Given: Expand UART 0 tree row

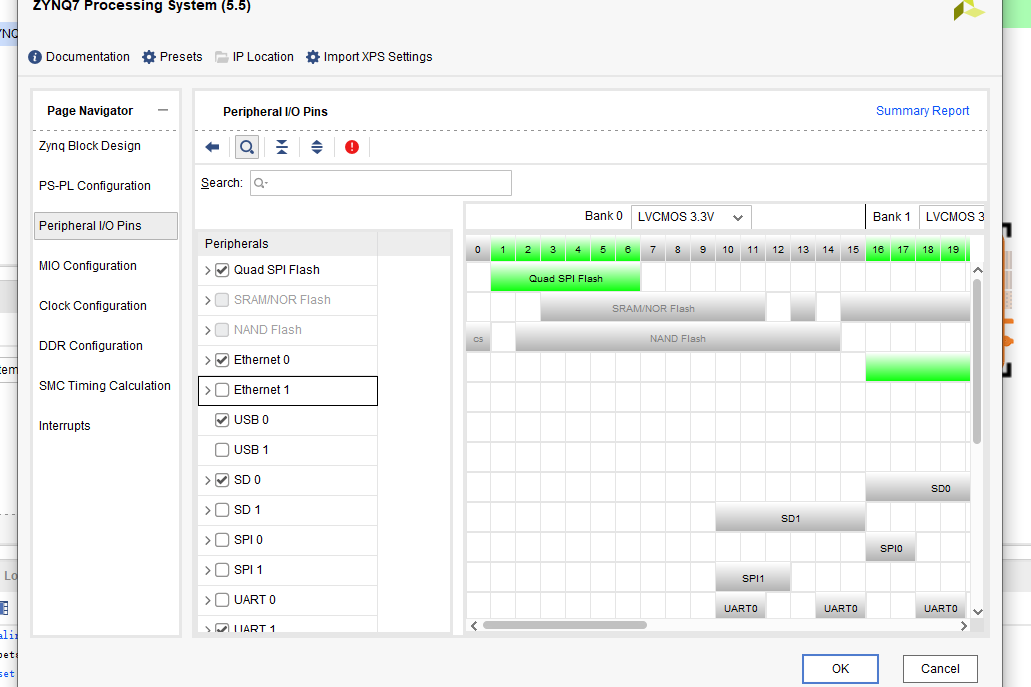Looking at the screenshot, I should [208, 600].
